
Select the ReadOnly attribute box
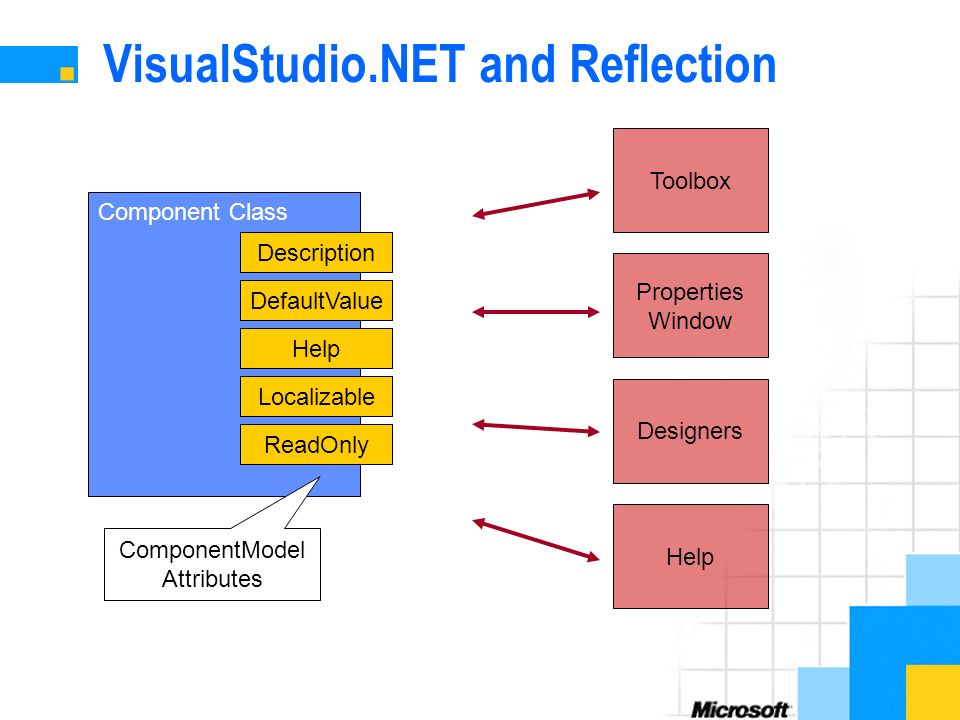point(316,444)
